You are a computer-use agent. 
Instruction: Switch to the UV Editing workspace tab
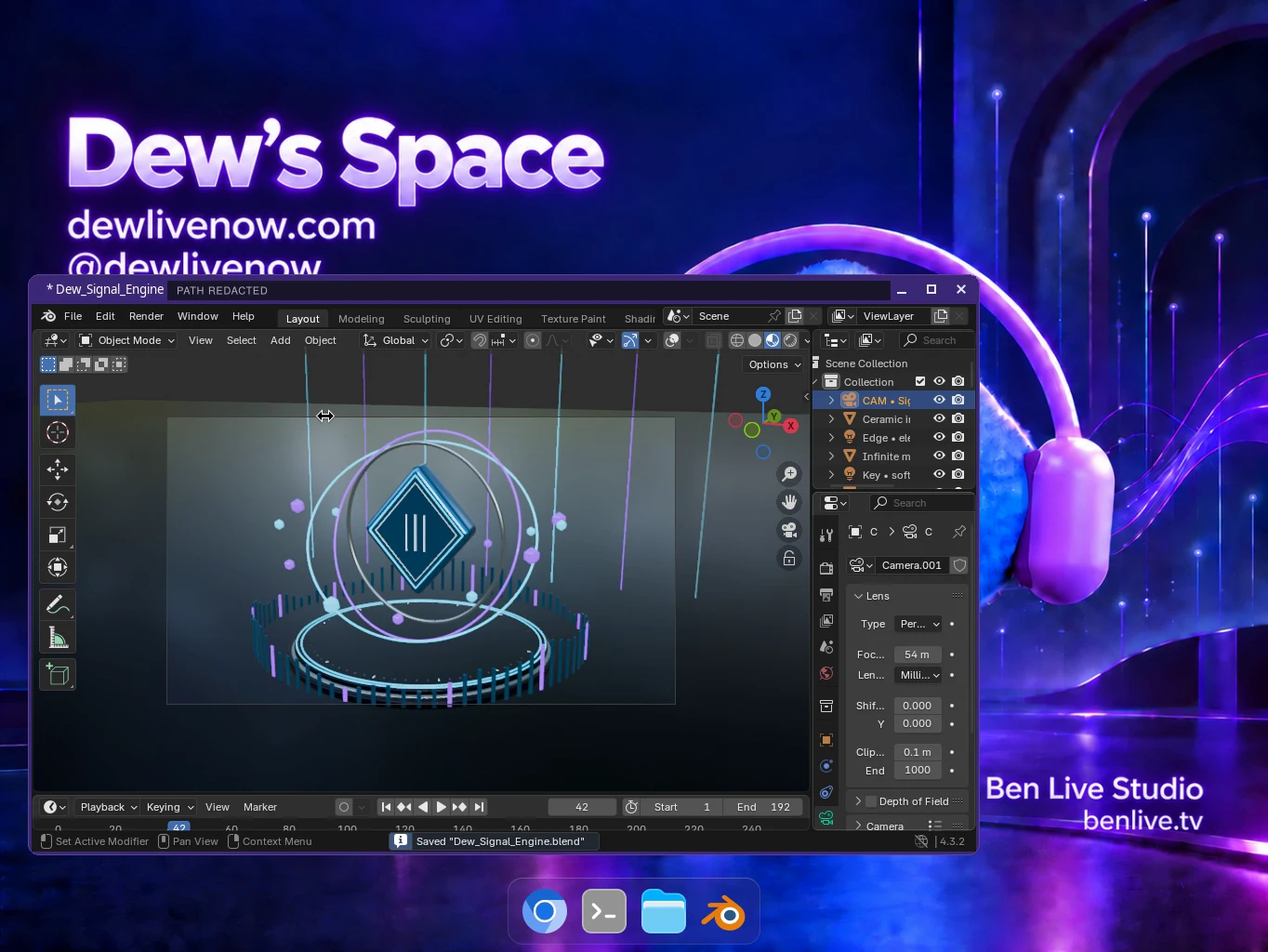(x=495, y=319)
